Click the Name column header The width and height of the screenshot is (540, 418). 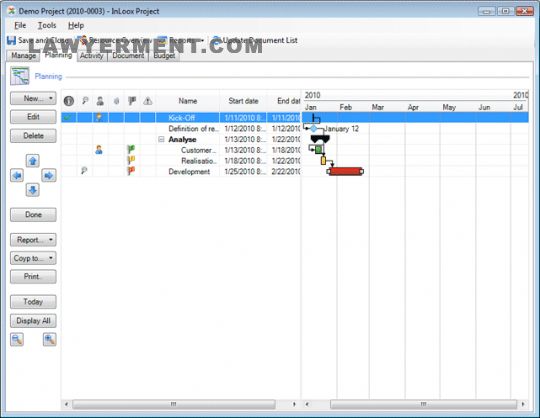188,101
